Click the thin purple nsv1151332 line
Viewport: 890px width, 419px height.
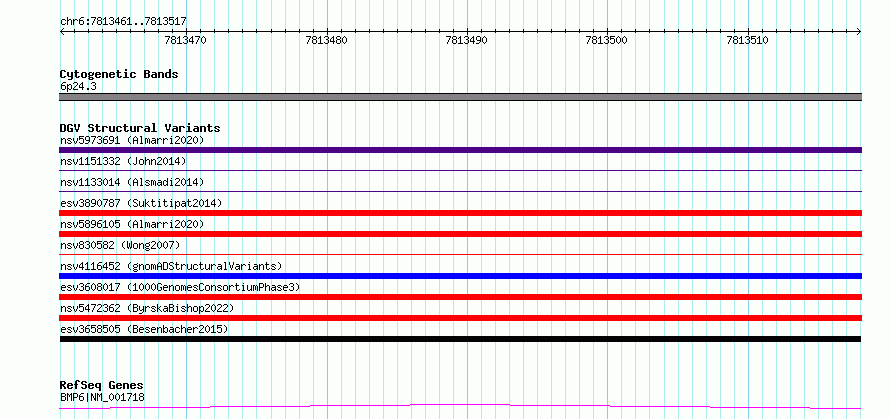click(460, 170)
